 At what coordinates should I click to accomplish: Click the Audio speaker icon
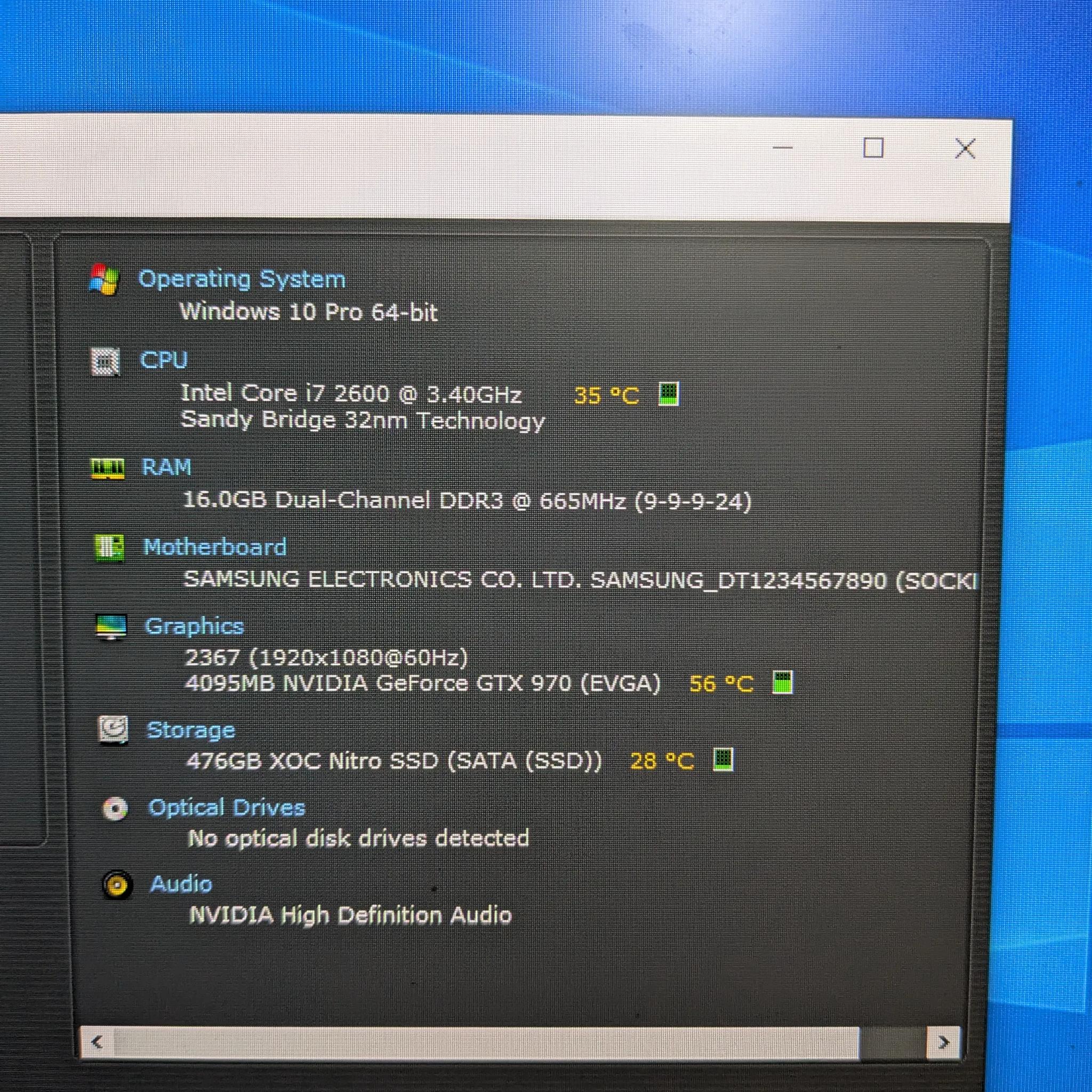tap(117, 885)
